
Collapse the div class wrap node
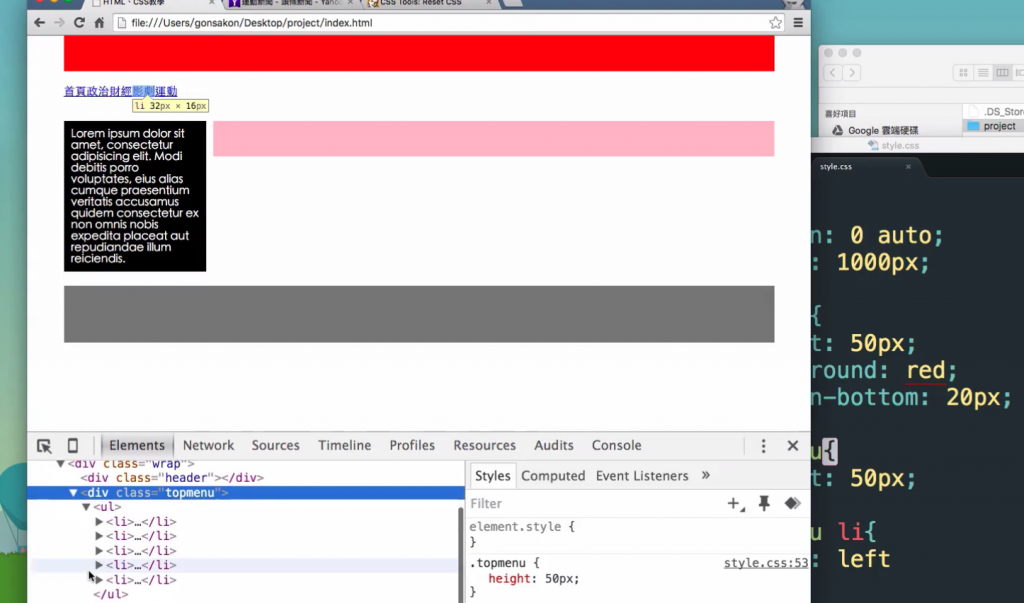point(60,464)
